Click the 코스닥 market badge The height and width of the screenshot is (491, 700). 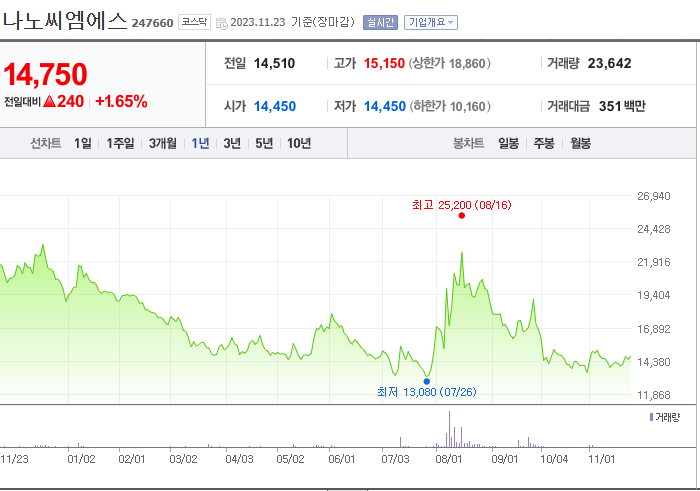click(x=194, y=22)
